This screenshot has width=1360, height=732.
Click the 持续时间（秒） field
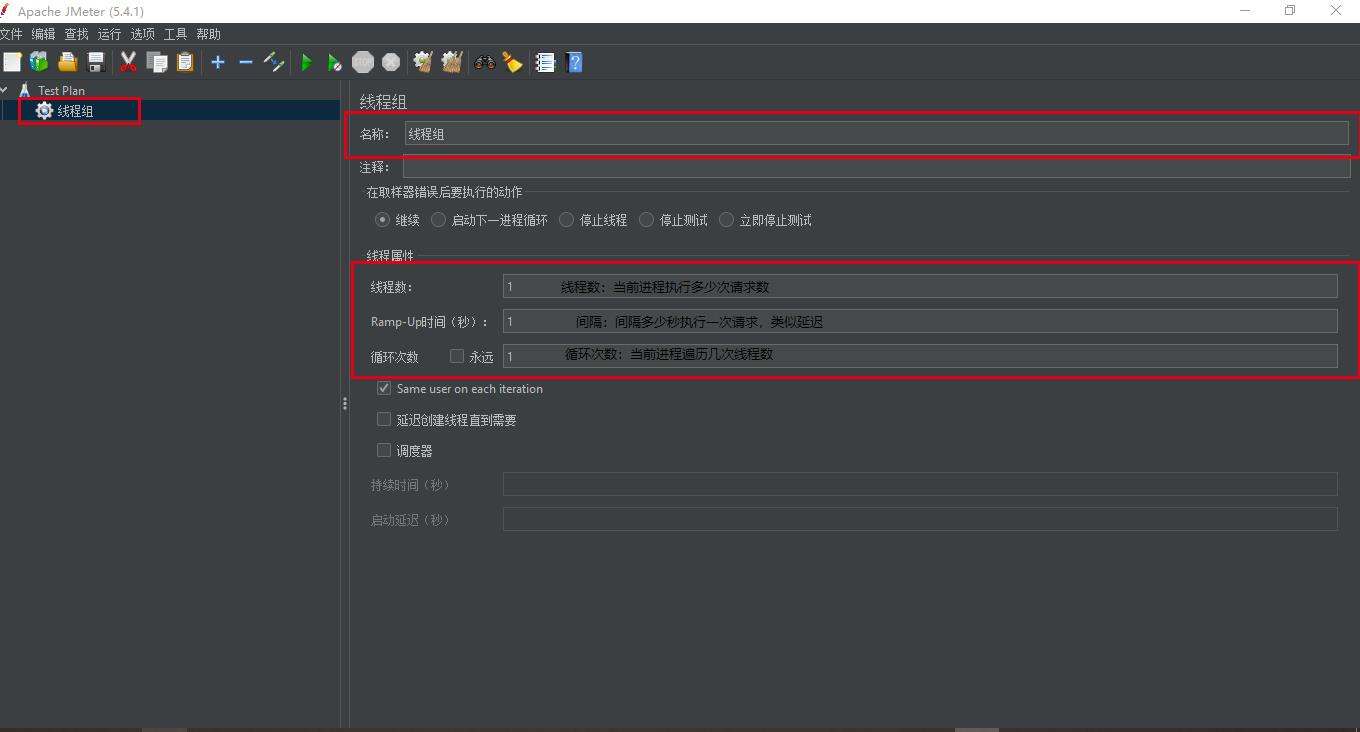coord(920,484)
